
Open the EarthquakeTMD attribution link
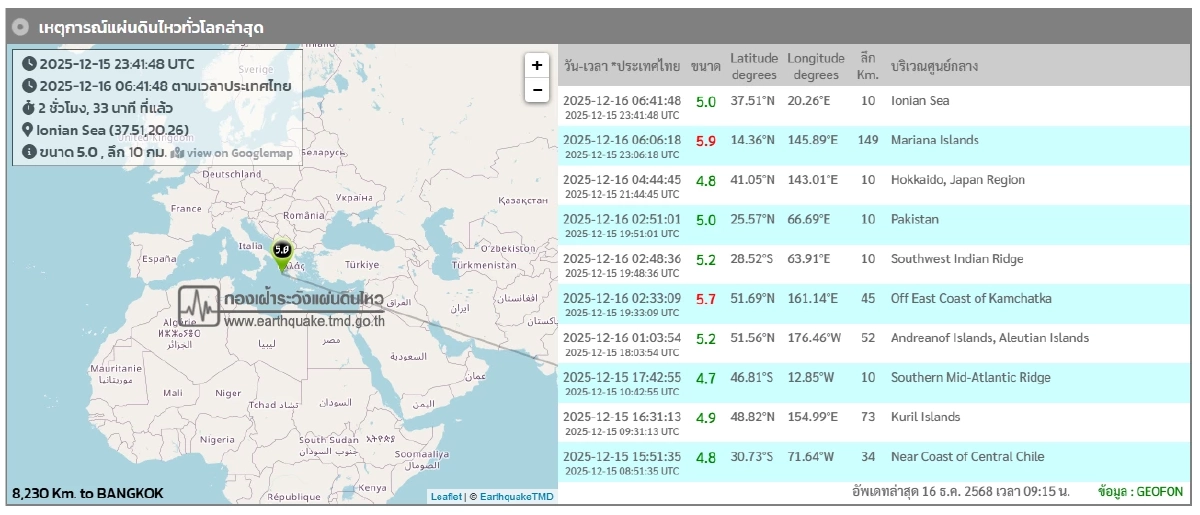[x=516, y=496]
